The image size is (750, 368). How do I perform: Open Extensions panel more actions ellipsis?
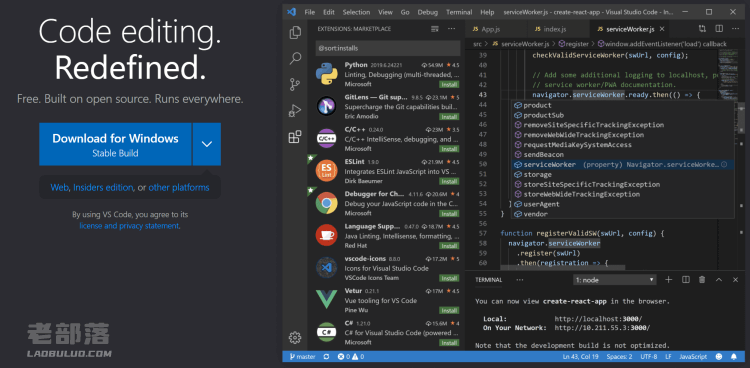point(452,29)
